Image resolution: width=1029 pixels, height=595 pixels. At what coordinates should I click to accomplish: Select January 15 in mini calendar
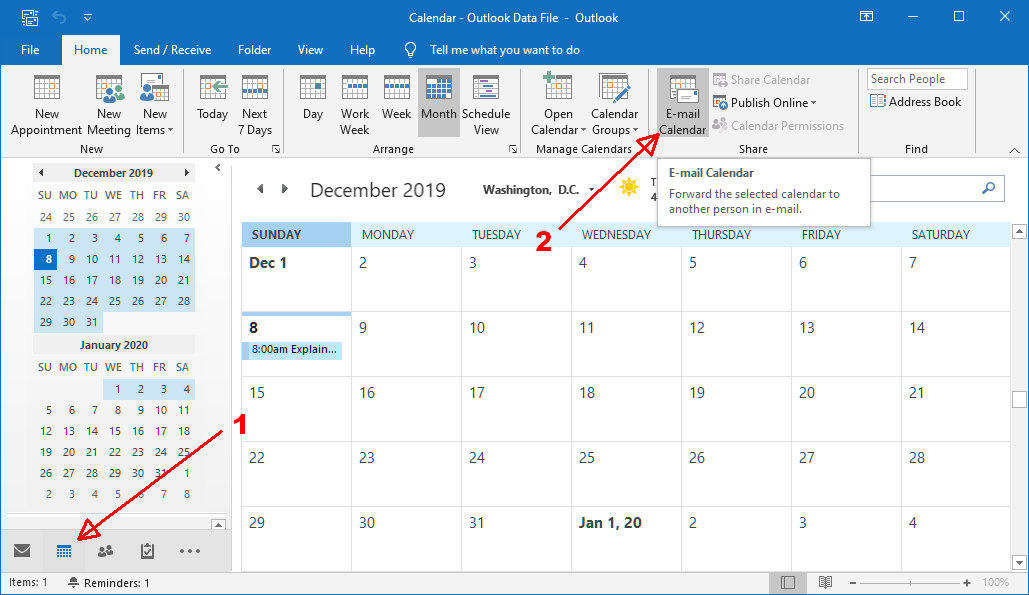coord(115,431)
